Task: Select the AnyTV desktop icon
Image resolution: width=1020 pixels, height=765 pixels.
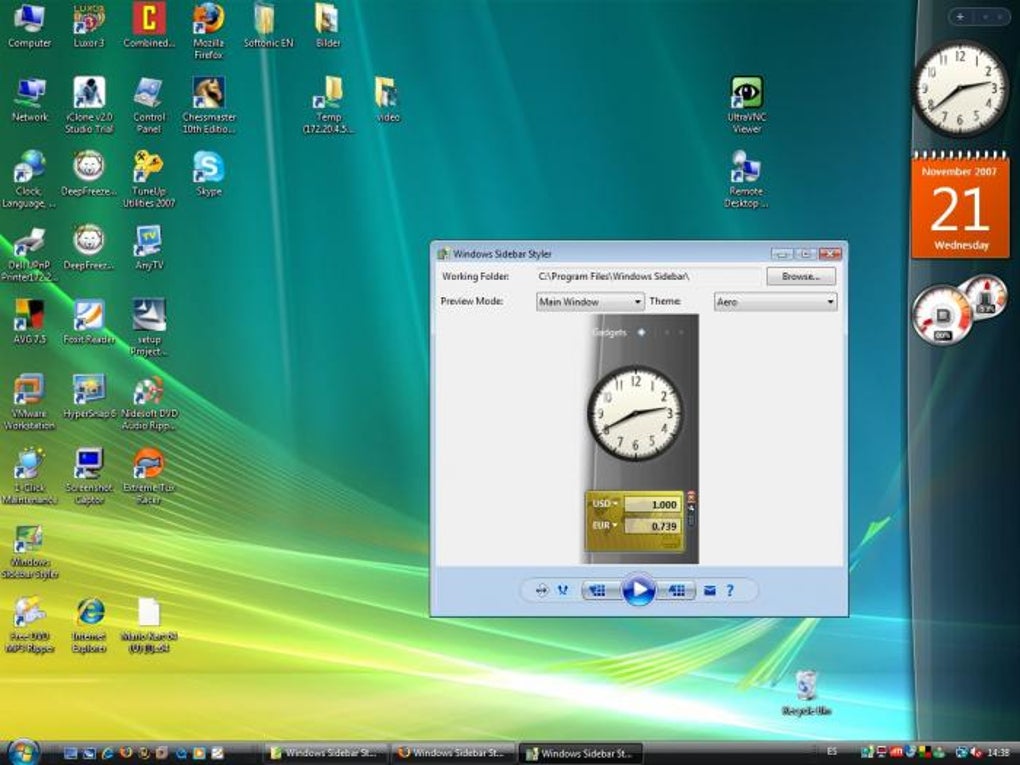Action: [149, 248]
